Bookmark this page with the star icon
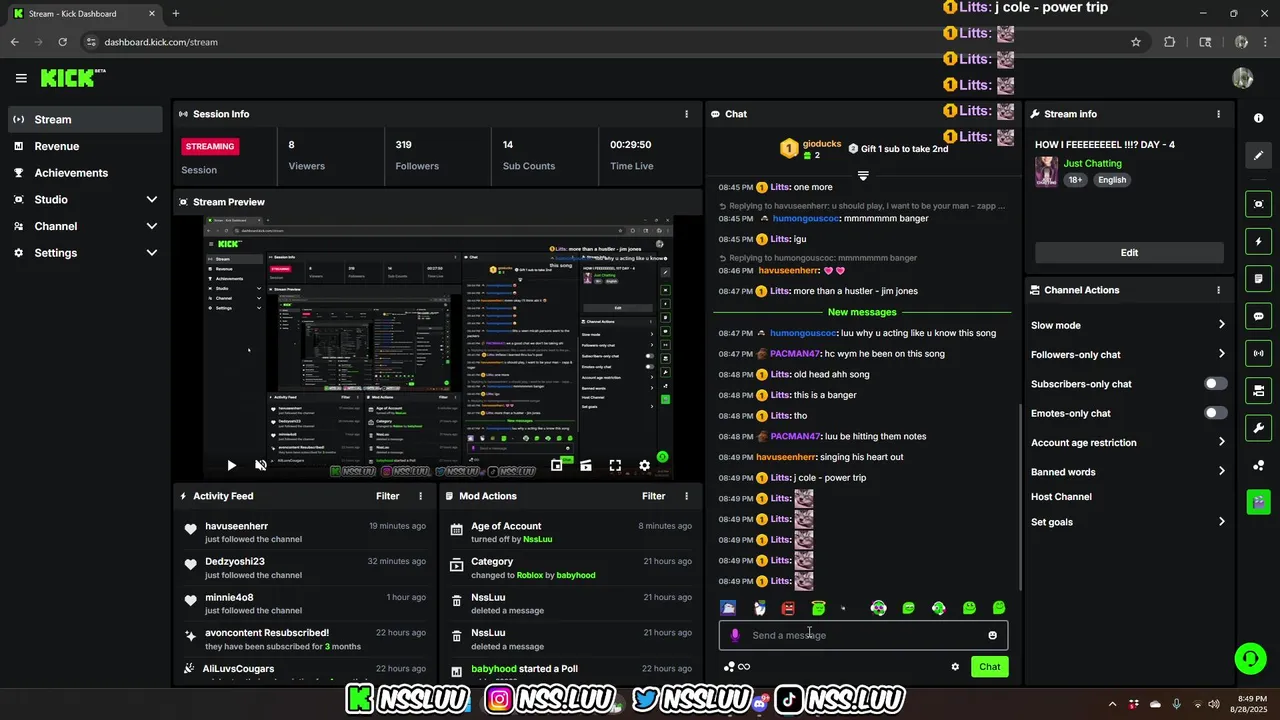This screenshot has height=720, width=1280. click(1136, 42)
